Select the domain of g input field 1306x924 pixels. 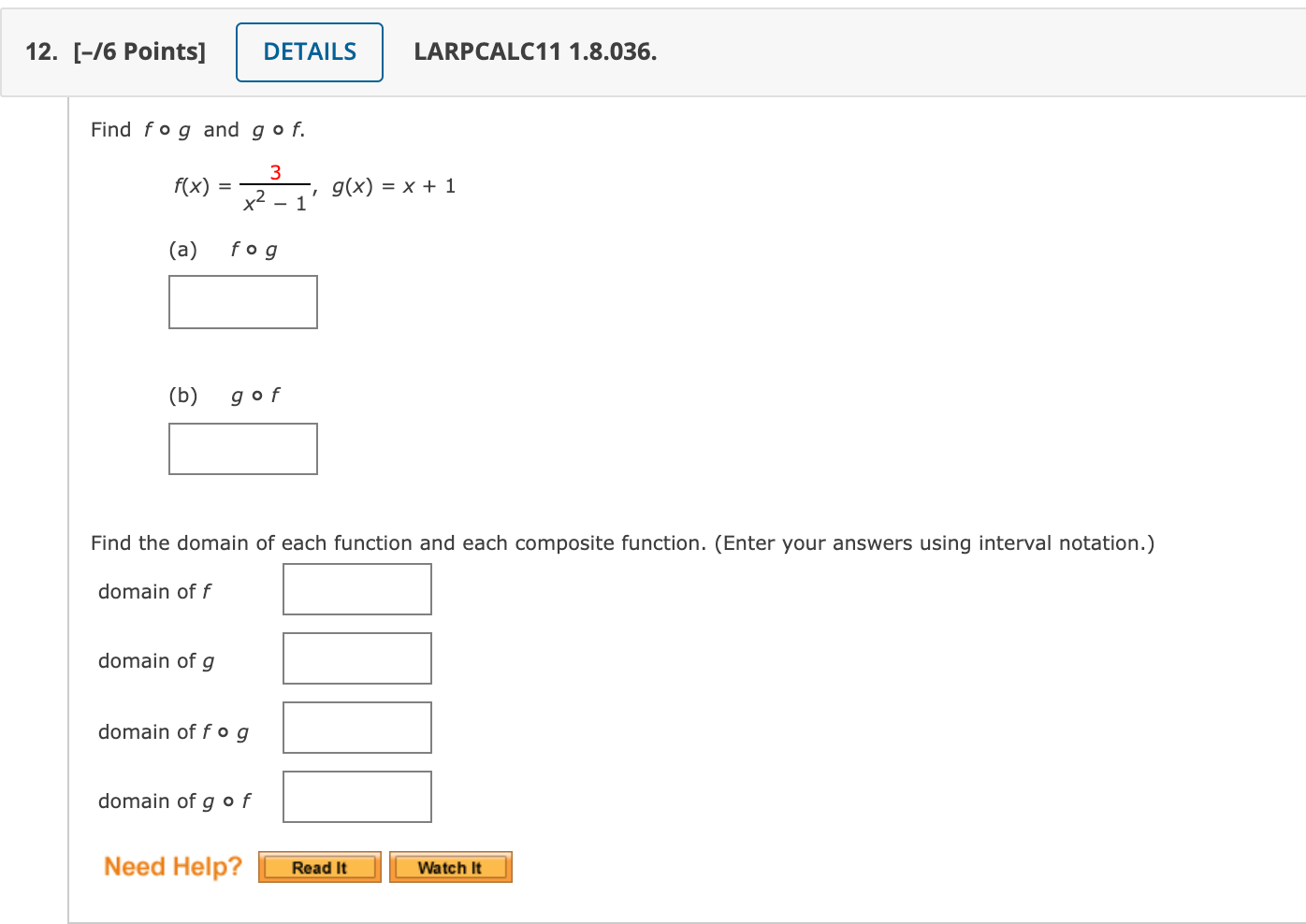pos(356,657)
